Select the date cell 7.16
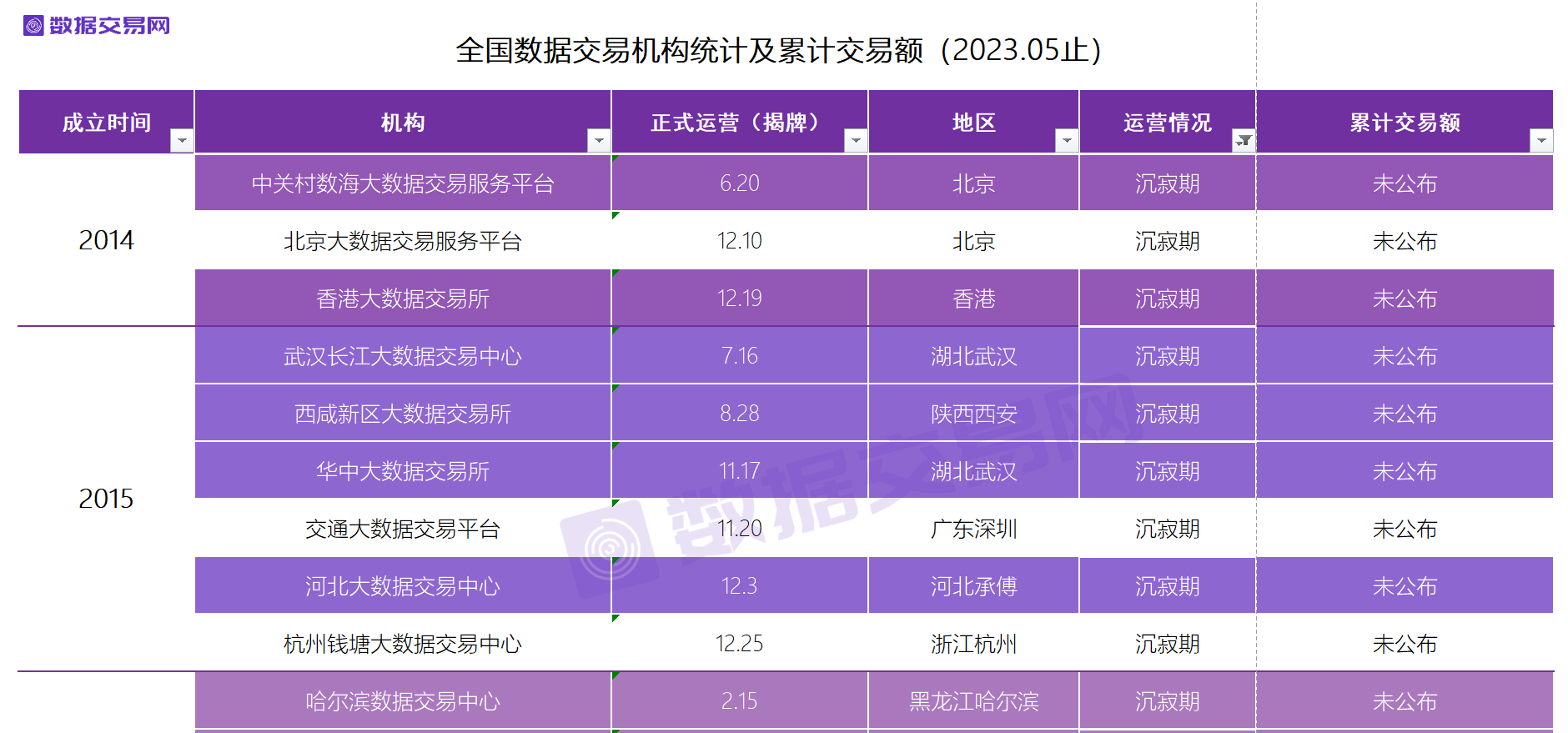1568x733 pixels. click(x=740, y=356)
